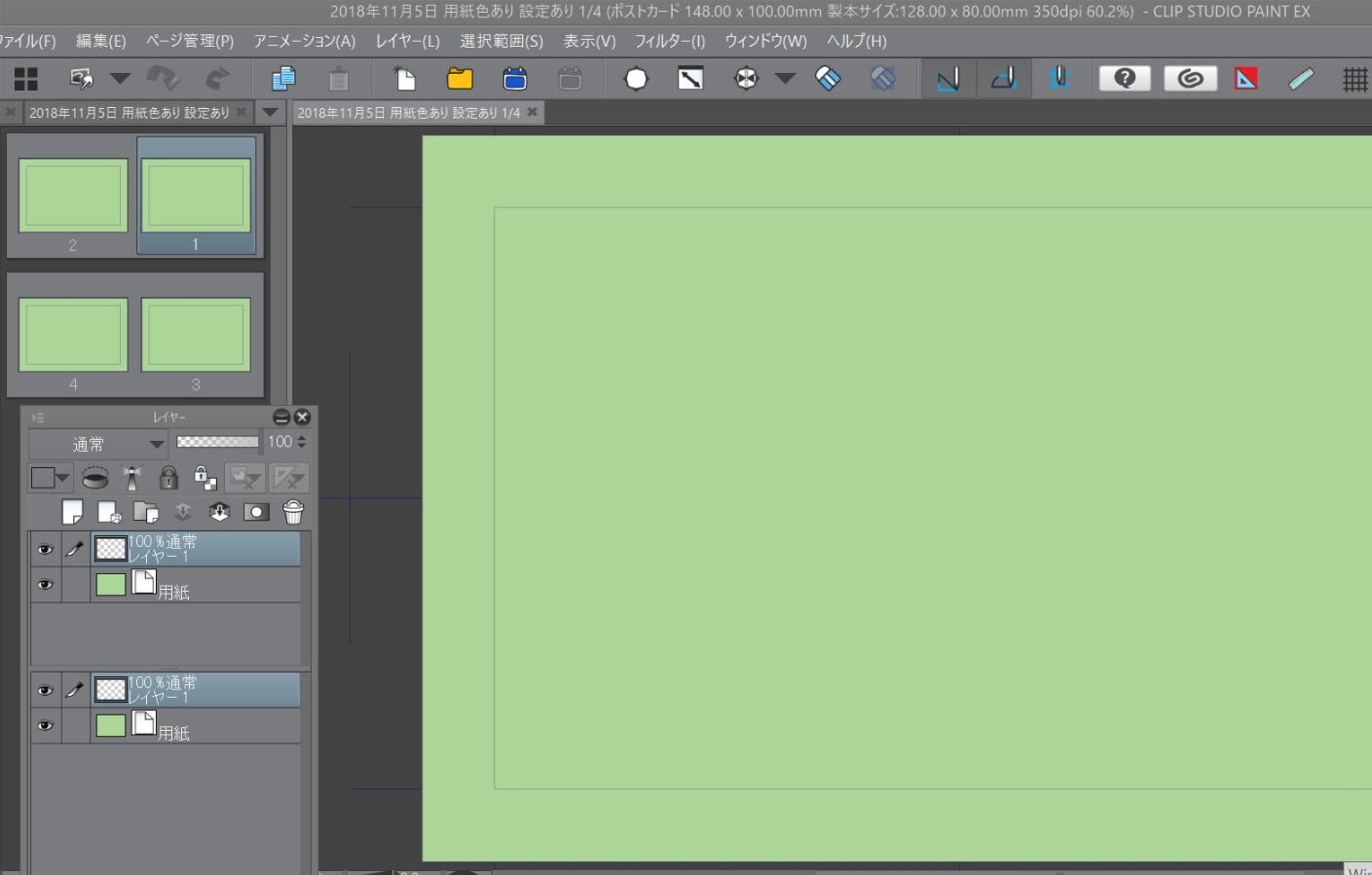Open the ウィンドウ(W) menu
Image resolution: width=1372 pixels, height=875 pixels.
coord(766,41)
